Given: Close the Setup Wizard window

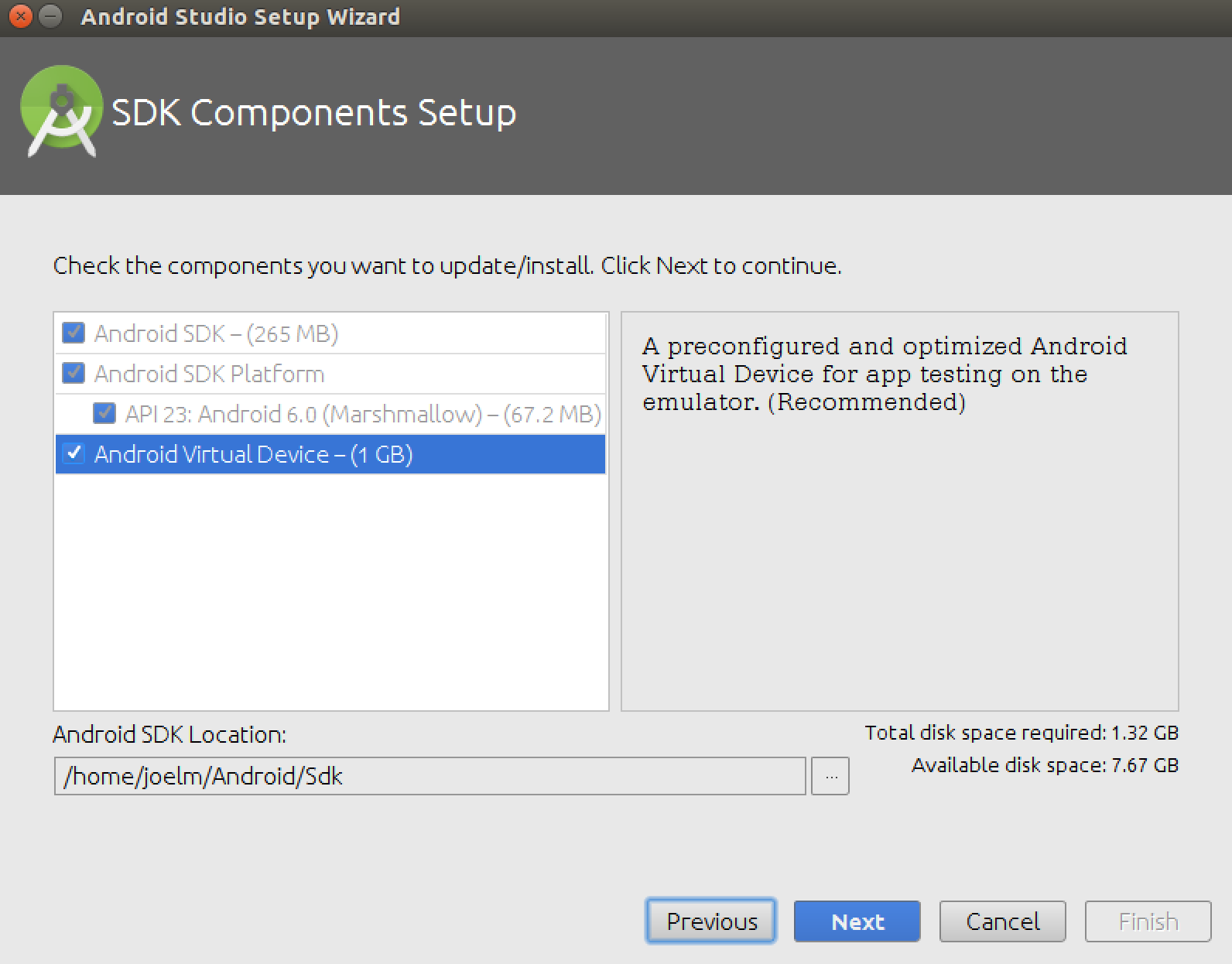Looking at the screenshot, I should [21, 16].
